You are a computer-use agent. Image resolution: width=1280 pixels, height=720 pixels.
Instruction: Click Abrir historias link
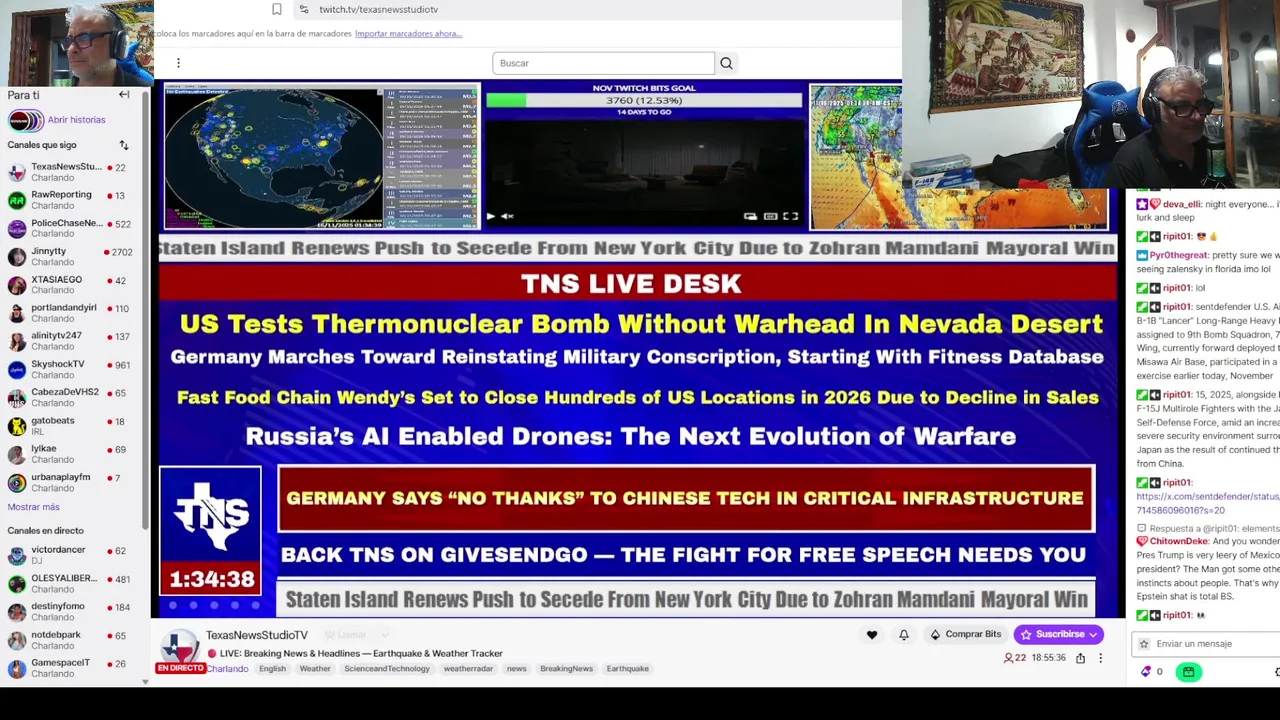tap(76, 120)
